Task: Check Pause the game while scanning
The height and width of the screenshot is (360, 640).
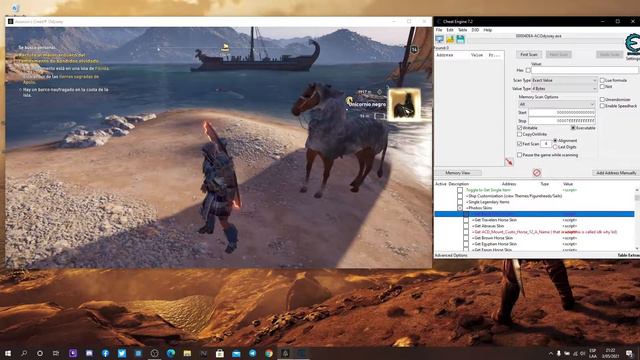Action: click(x=520, y=155)
